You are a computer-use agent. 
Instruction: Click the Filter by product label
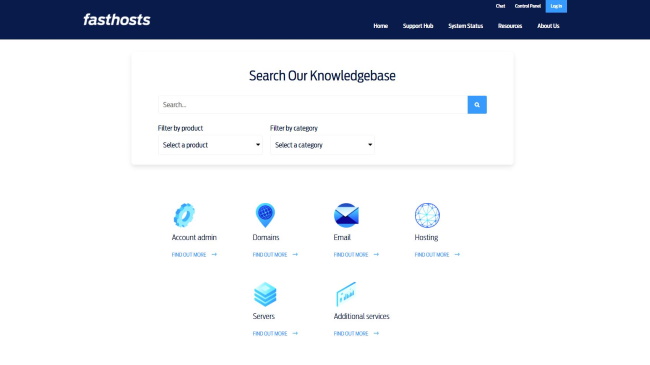[x=180, y=128]
